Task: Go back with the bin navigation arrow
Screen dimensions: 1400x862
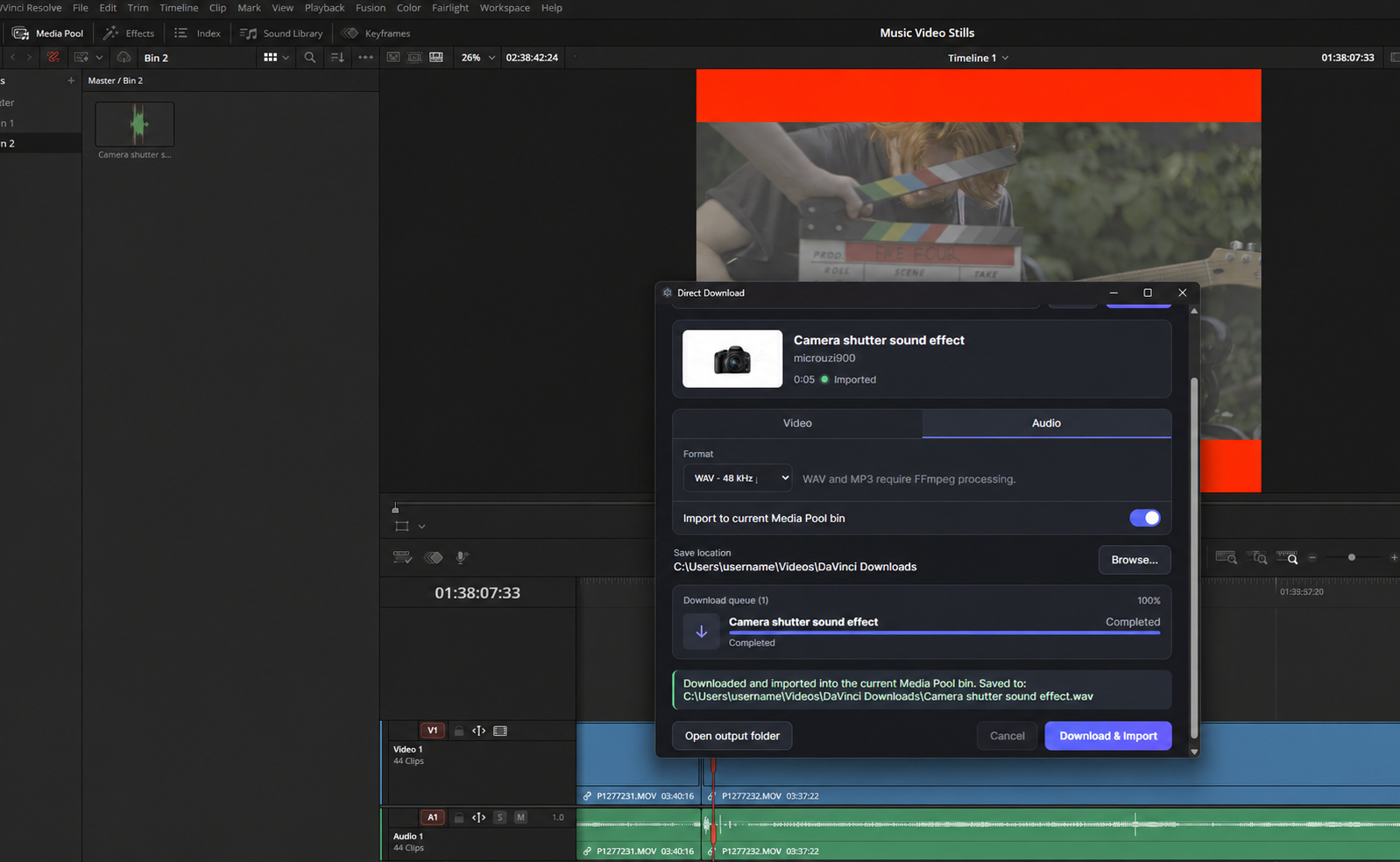Action: [13, 58]
